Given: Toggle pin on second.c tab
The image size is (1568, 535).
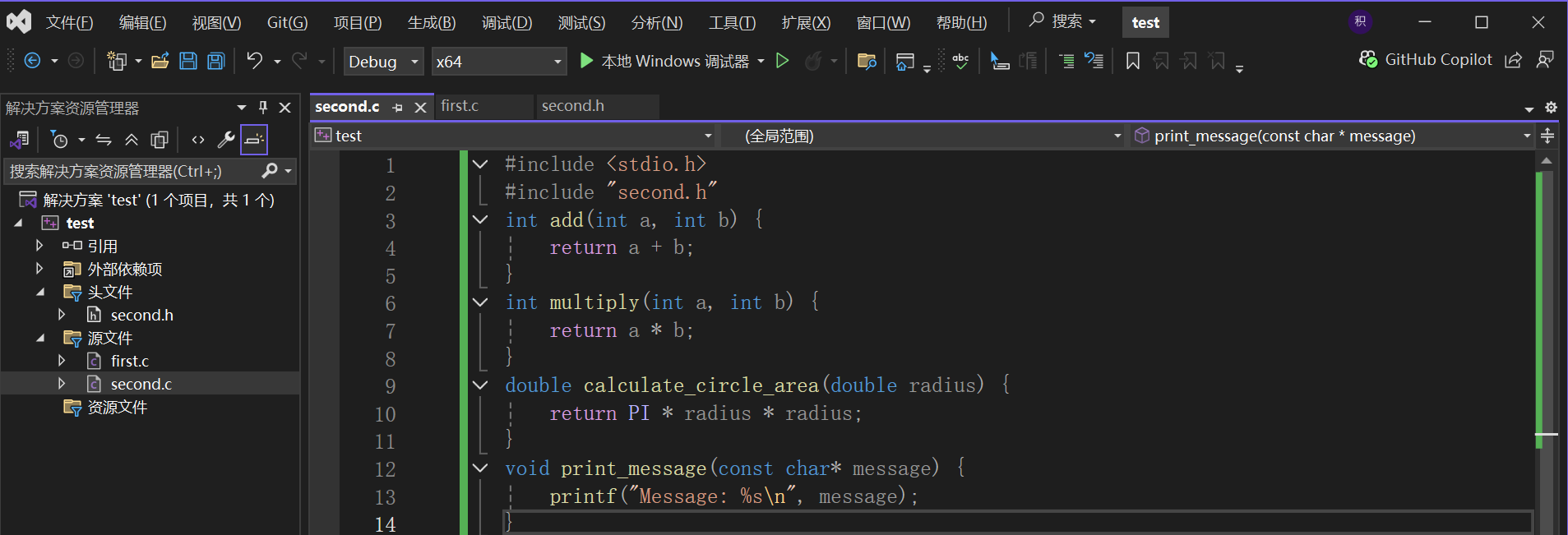Looking at the screenshot, I should (398, 108).
